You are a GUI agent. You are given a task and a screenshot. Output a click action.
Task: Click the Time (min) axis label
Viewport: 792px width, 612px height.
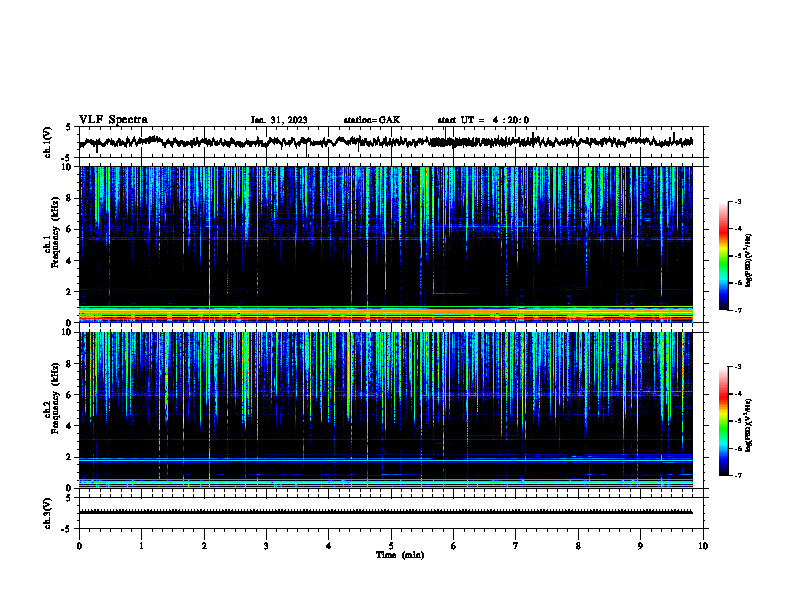[400, 555]
